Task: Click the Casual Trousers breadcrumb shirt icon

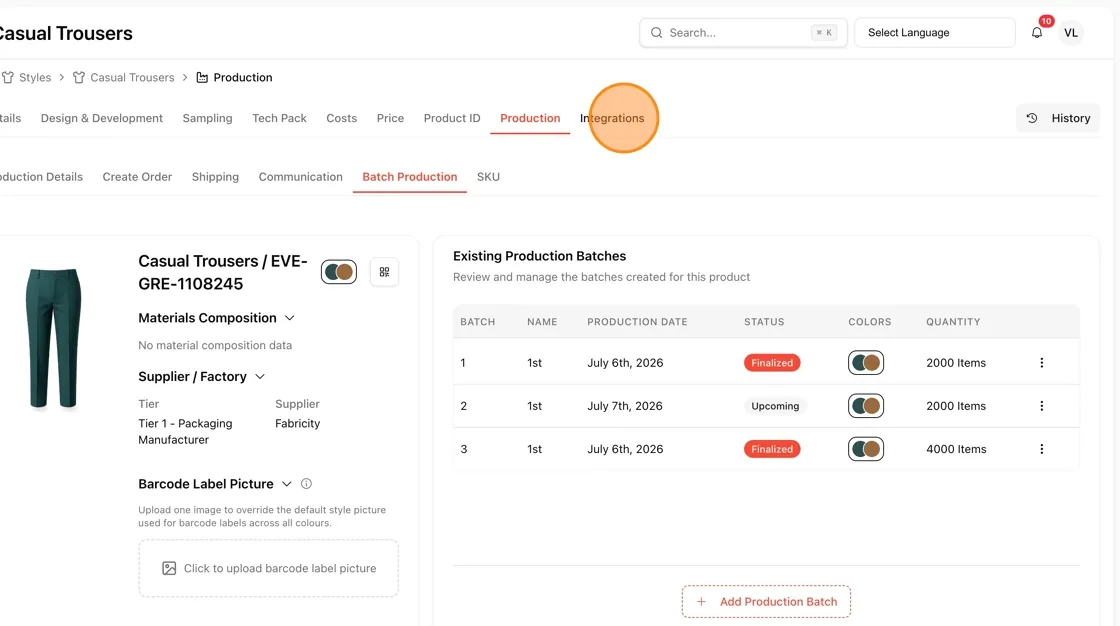Action: [x=79, y=77]
